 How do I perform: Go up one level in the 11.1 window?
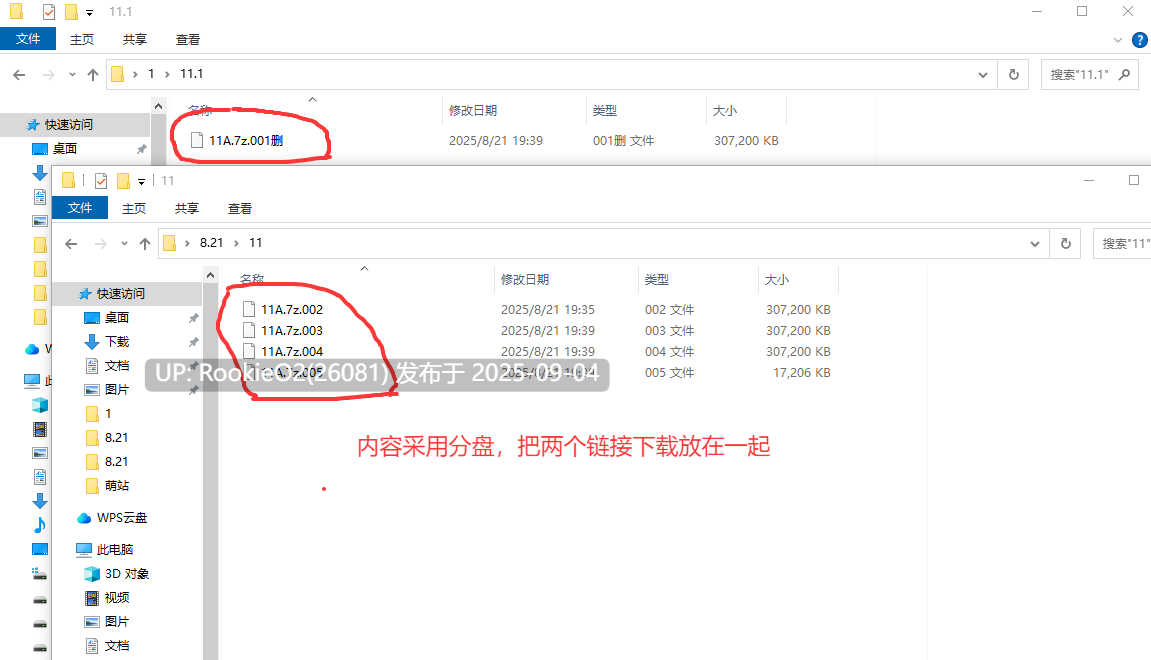pos(92,74)
